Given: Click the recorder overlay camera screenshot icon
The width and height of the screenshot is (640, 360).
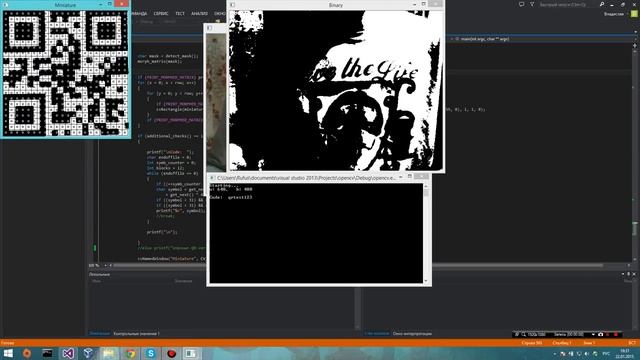Looking at the screenshot, I should (600, 334).
